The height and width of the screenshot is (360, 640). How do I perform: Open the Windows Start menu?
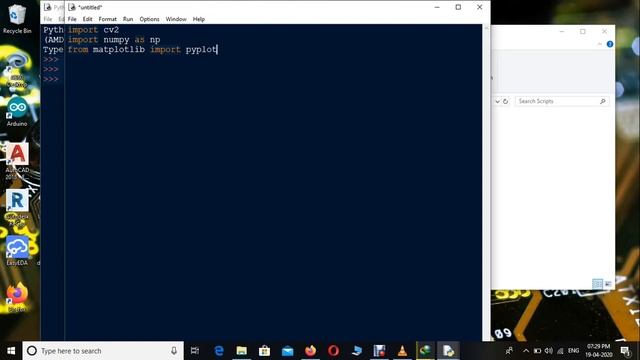click(x=11, y=351)
